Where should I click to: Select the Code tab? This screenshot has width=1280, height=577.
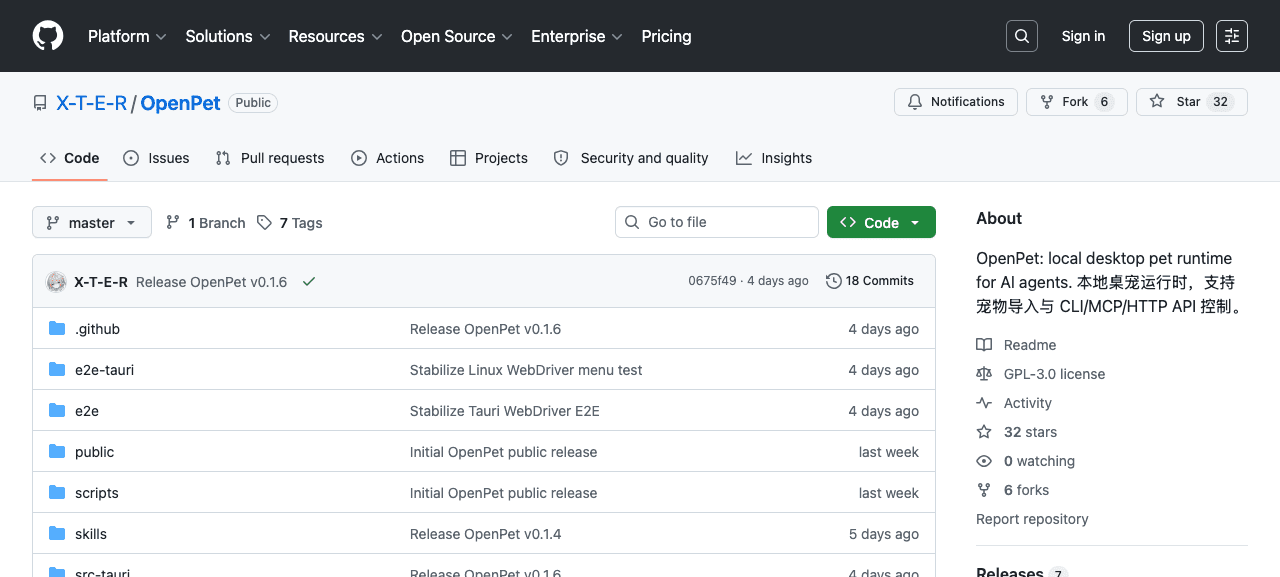(x=70, y=158)
